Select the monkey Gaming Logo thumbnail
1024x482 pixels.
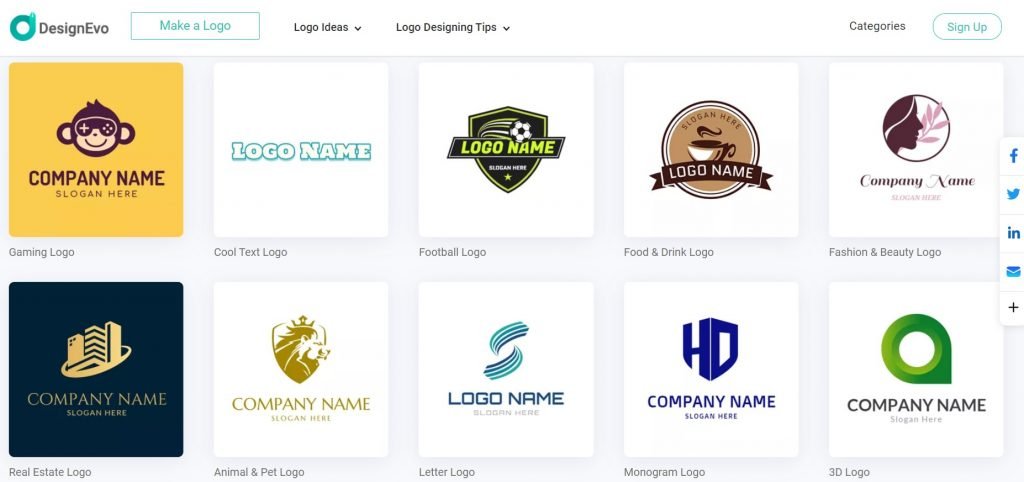tap(96, 150)
